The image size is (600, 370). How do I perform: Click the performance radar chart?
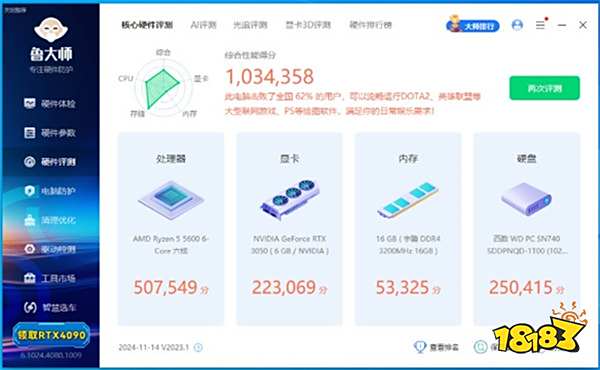click(x=163, y=88)
